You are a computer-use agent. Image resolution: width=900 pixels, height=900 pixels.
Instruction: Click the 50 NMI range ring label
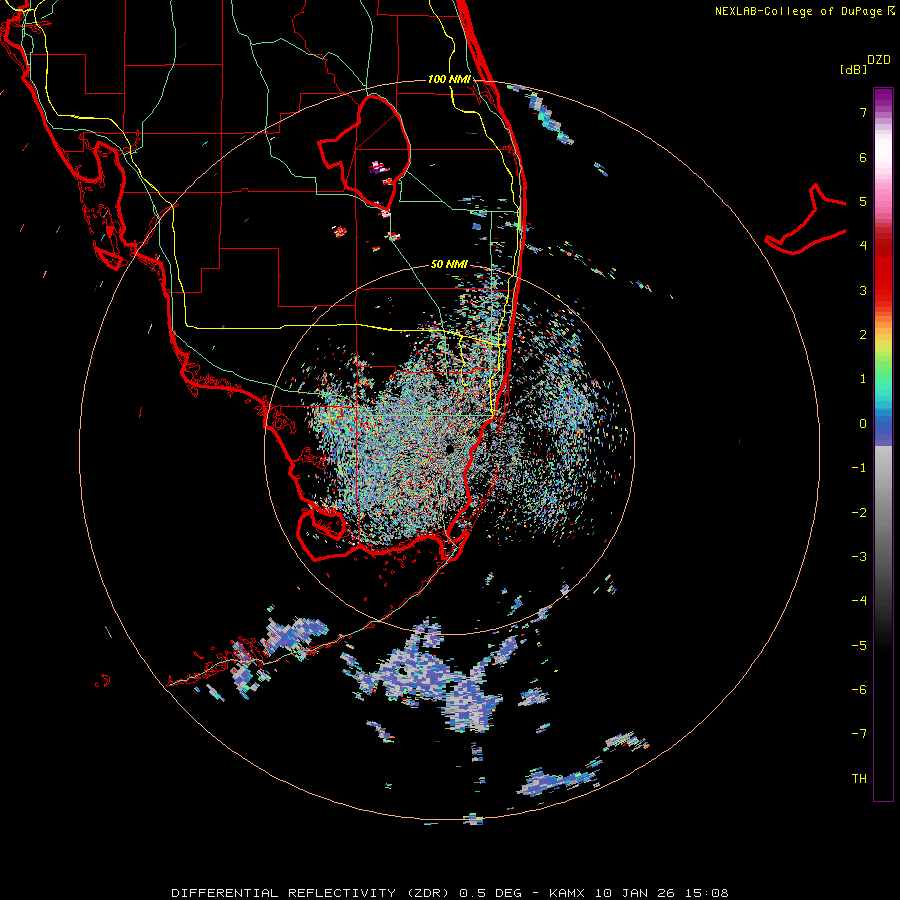coord(449,264)
